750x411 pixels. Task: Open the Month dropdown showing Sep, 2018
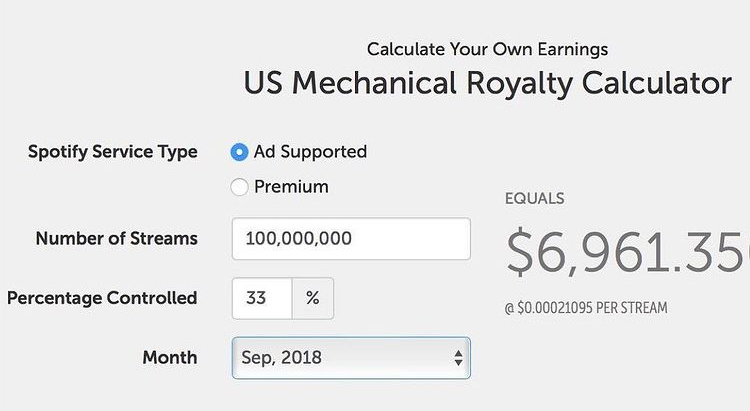click(x=340, y=357)
